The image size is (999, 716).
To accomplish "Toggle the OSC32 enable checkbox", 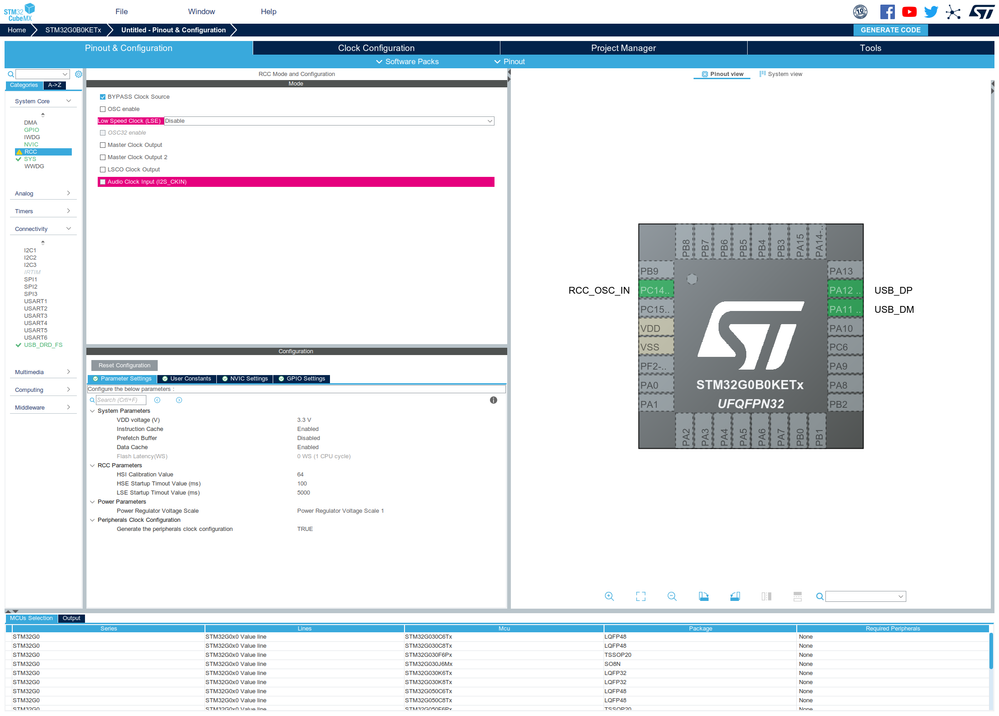I will pos(103,133).
